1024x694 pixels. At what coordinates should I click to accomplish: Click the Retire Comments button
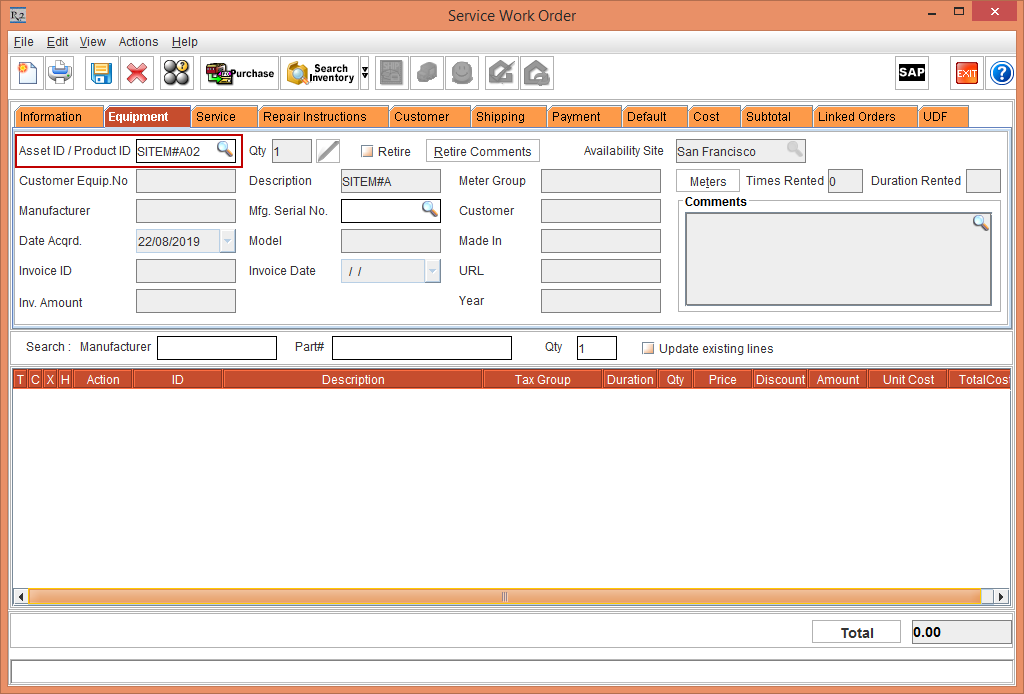pos(482,151)
